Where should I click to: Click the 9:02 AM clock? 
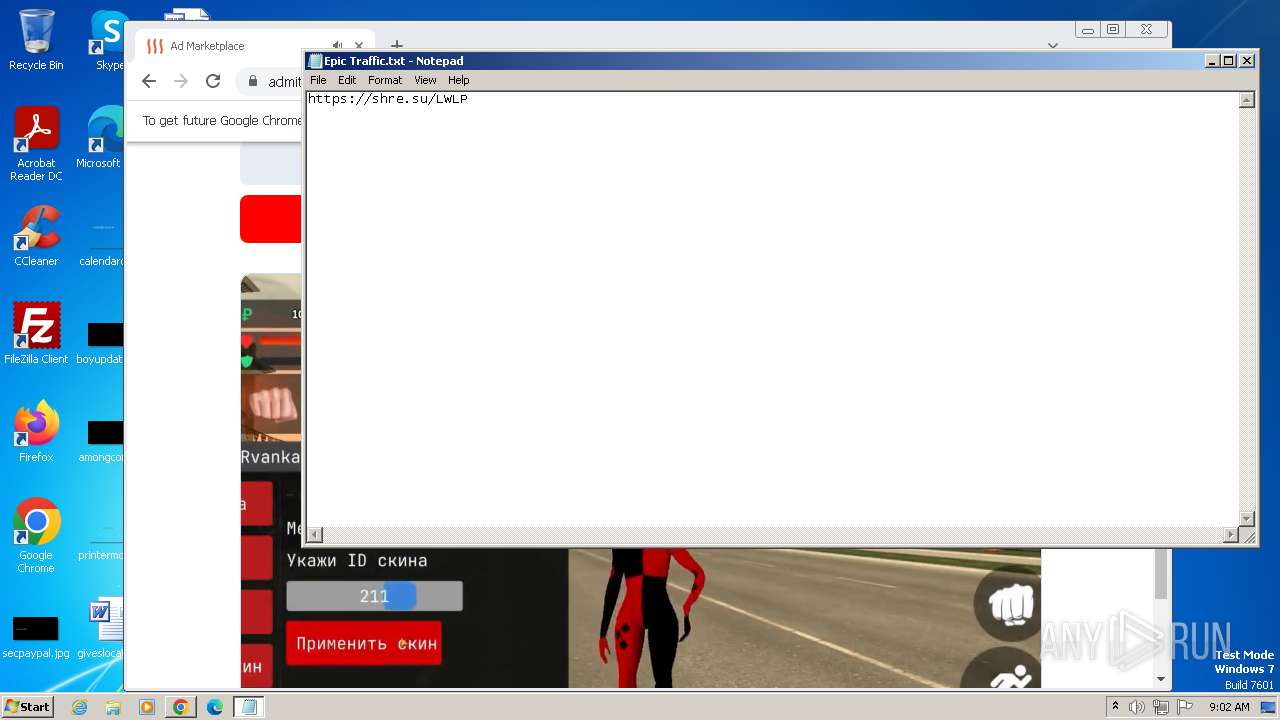tap(1229, 707)
